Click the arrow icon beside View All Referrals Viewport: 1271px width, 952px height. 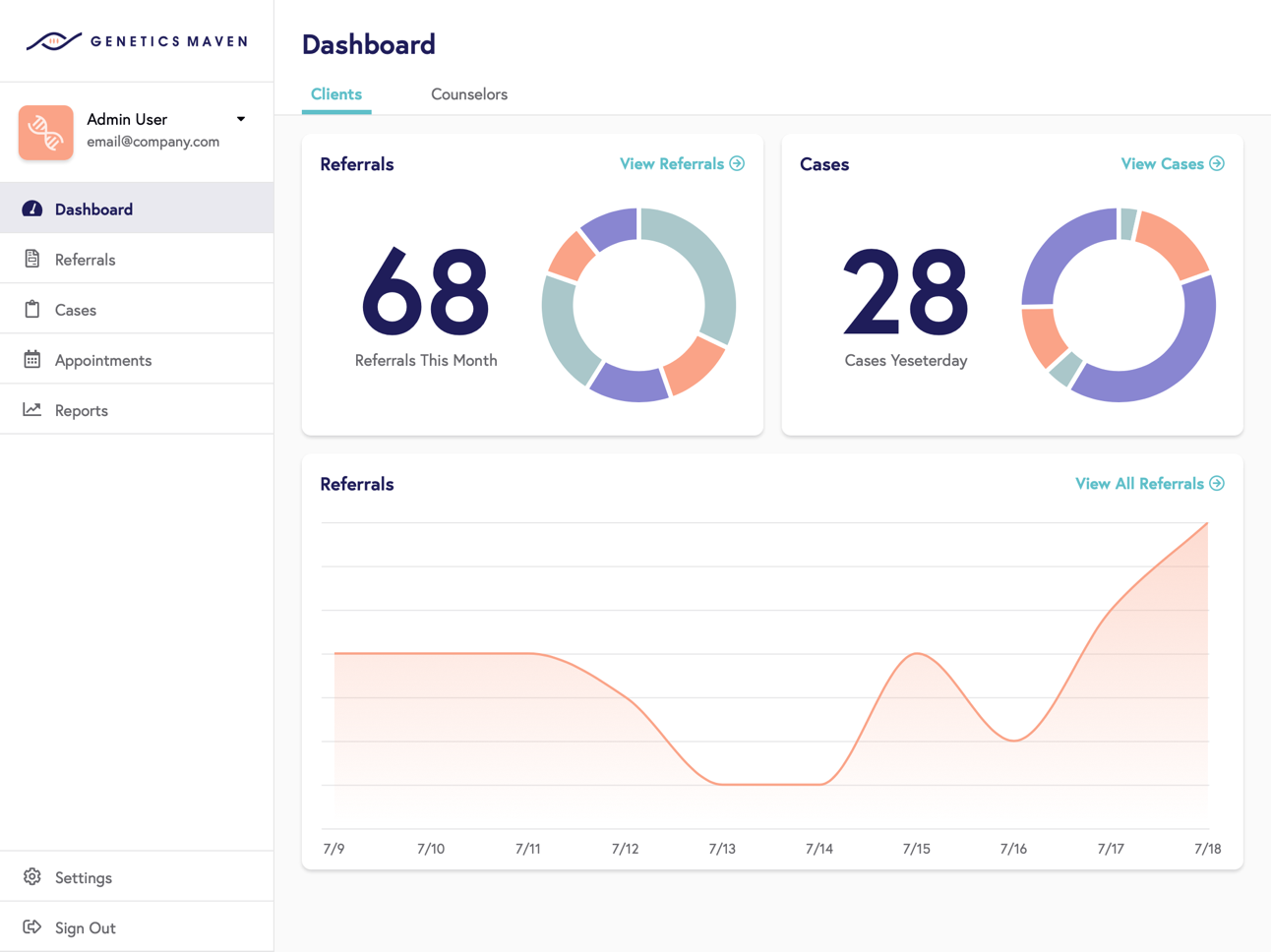tap(1217, 483)
